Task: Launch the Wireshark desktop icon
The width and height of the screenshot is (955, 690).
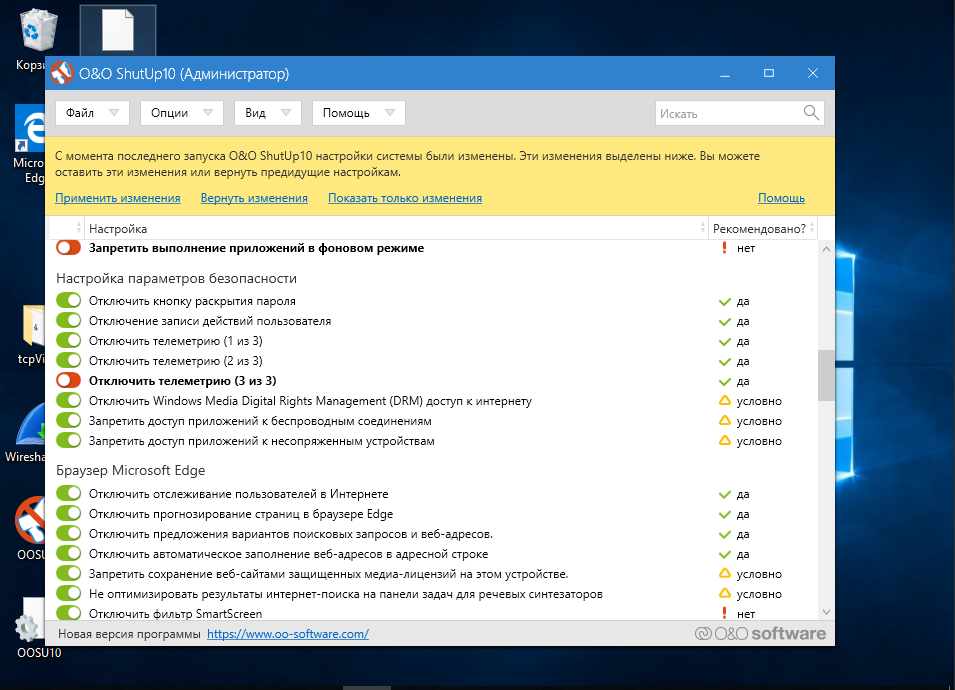Action: (30, 425)
